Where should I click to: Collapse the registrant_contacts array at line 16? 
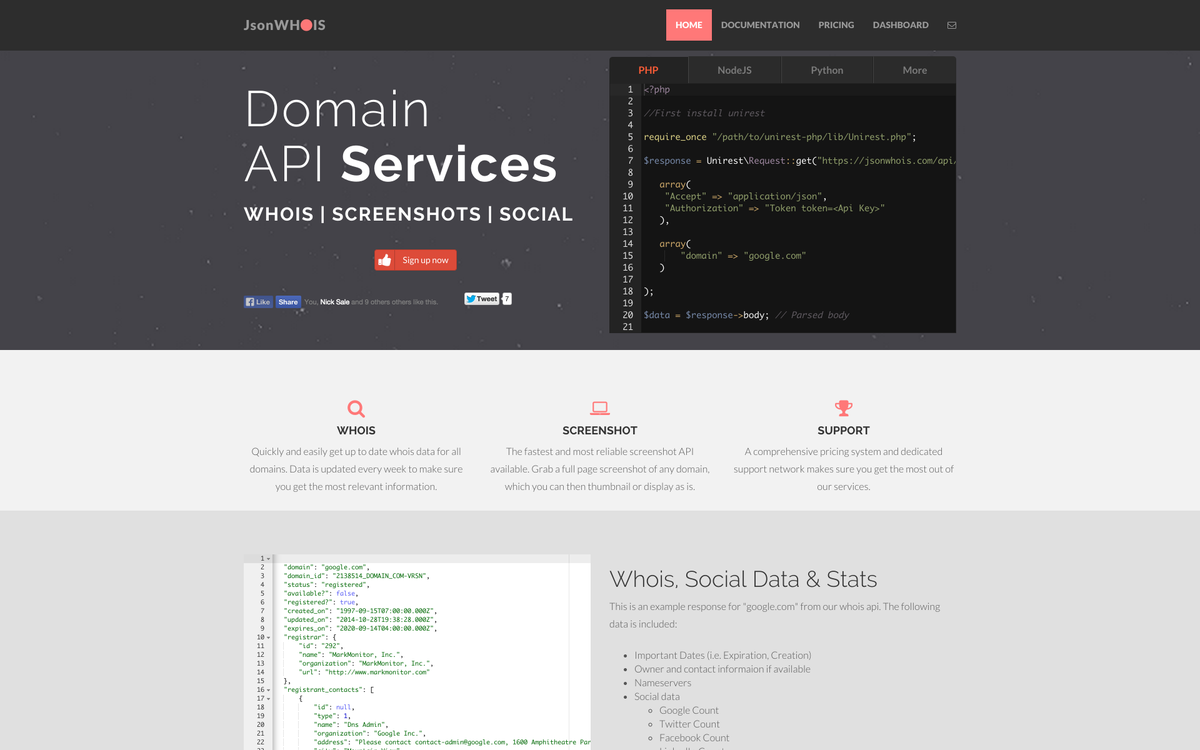267,688
